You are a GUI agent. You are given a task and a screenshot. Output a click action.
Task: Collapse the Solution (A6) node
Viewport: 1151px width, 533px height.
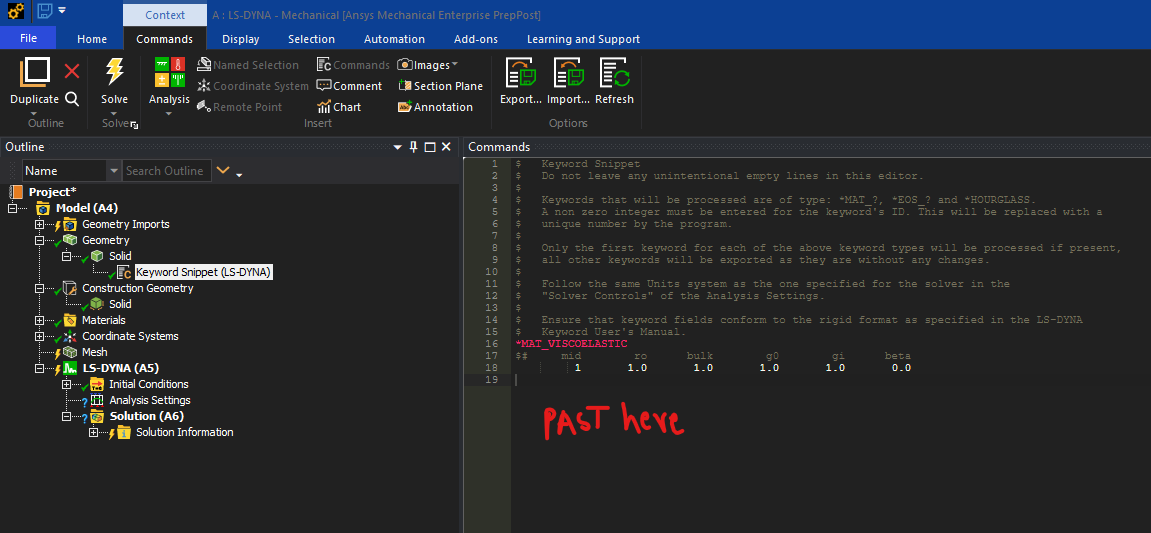point(67,416)
